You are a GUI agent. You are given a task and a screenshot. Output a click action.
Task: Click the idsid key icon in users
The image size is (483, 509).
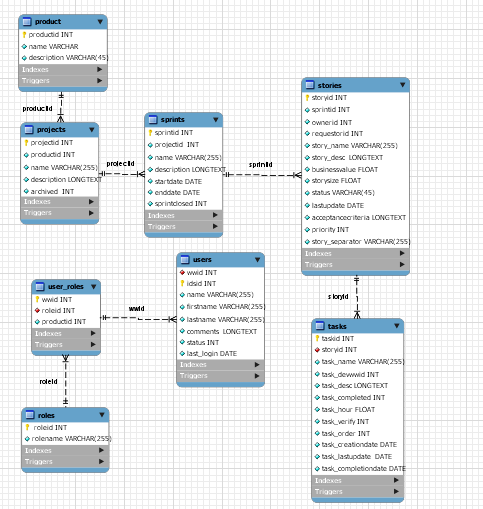pos(182,283)
